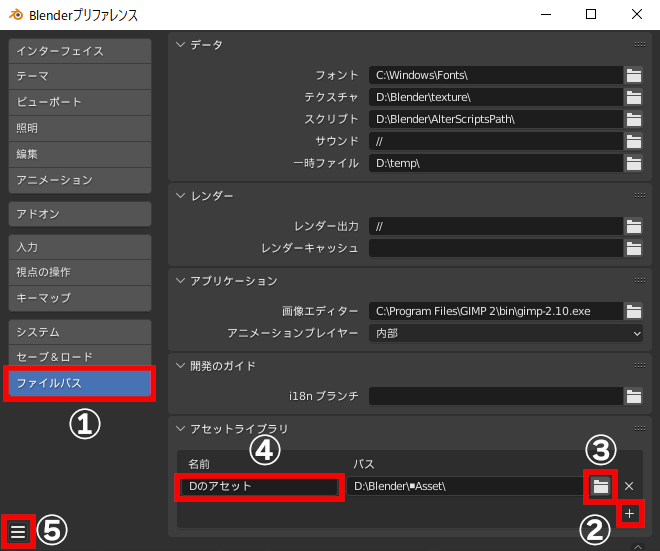The height and width of the screenshot is (551, 660).
Task: Switch to 照明 preferences tab
Action: [80, 128]
